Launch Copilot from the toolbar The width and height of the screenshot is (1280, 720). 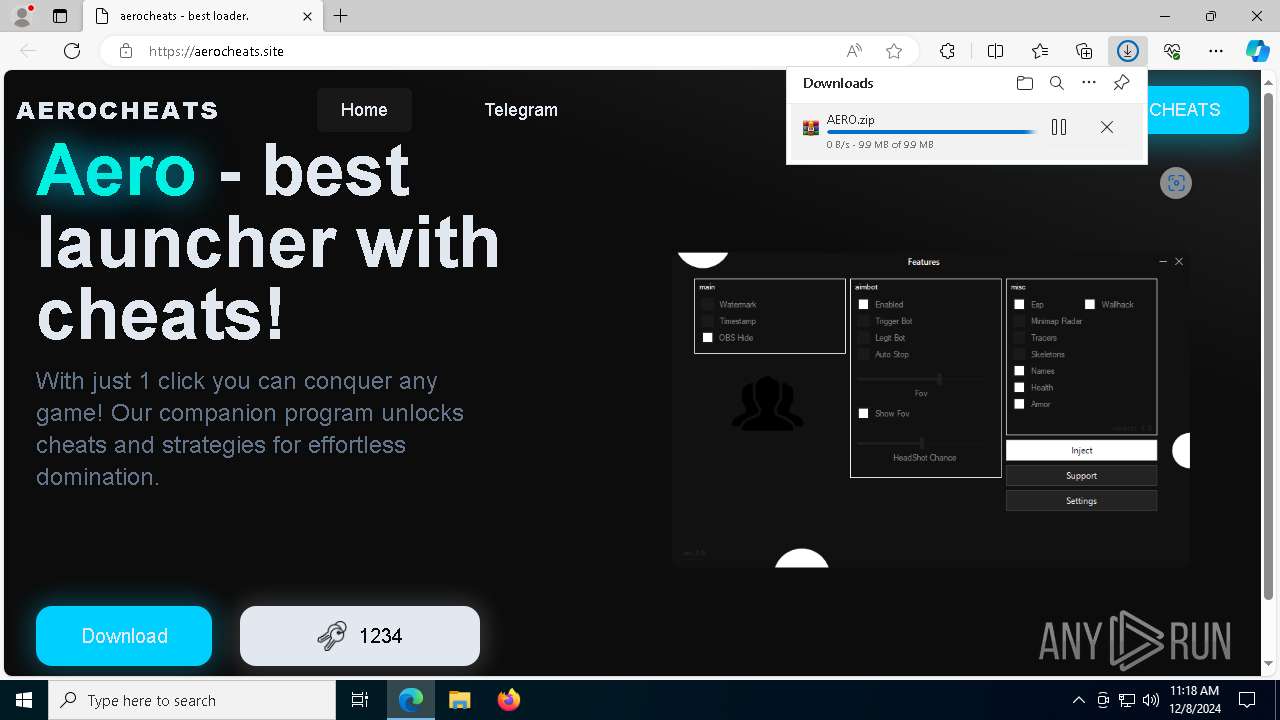pyautogui.click(x=1257, y=51)
